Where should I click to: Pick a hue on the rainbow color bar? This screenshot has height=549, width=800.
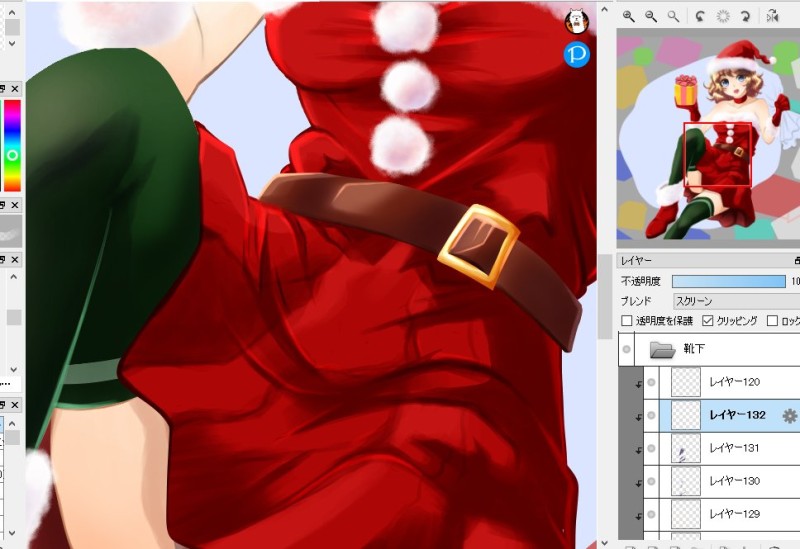click(x=12, y=145)
